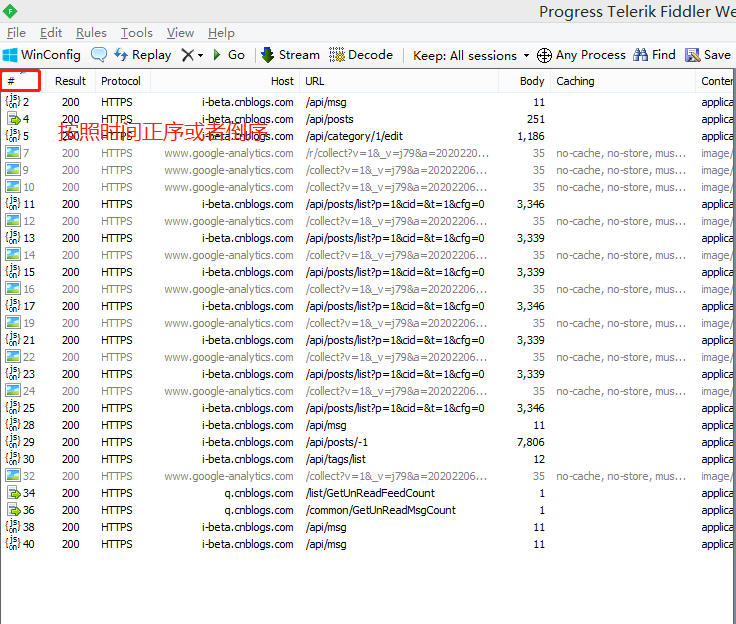Click the Fiddler app logo icon
The image size is (736, 624).
pyautogui.click(x=10, y=11)
